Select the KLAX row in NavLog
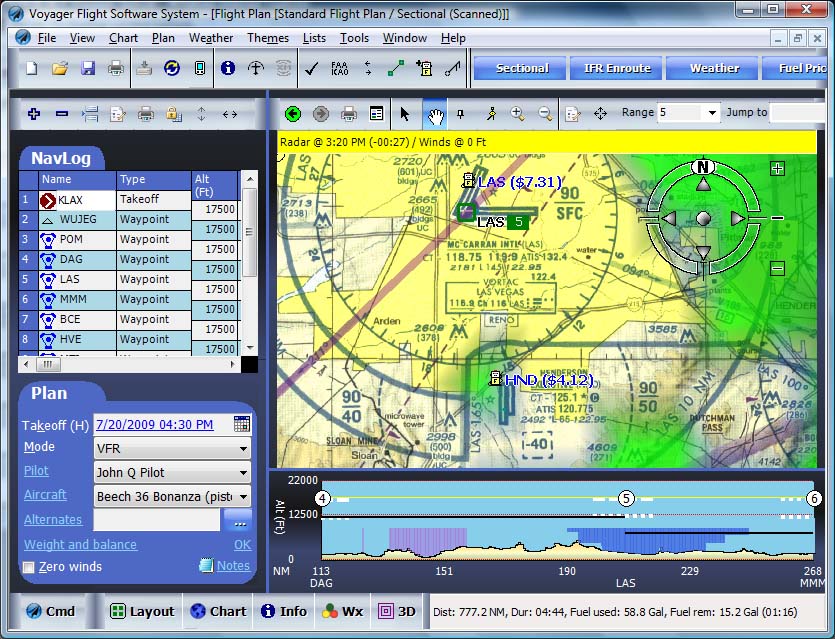Viewport: 835px width, 639px height. click(x=129, y=200)
